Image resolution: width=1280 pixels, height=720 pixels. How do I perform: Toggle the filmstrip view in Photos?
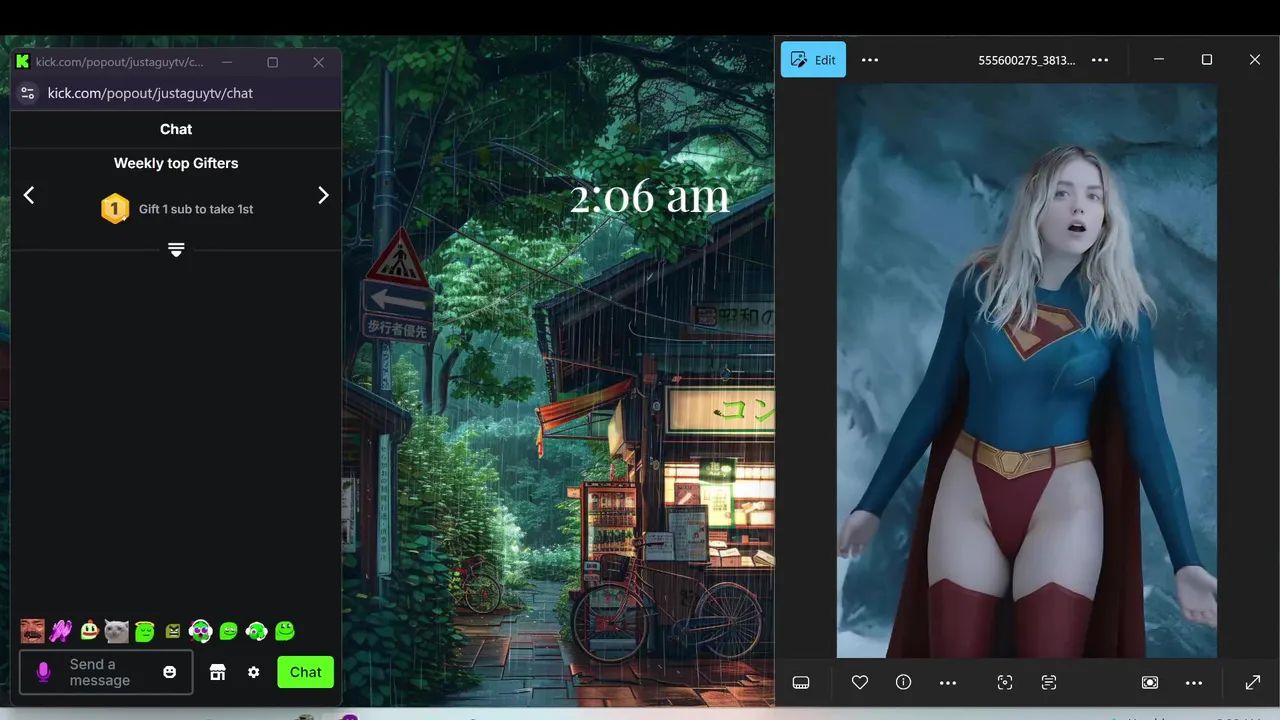point(800,682)
